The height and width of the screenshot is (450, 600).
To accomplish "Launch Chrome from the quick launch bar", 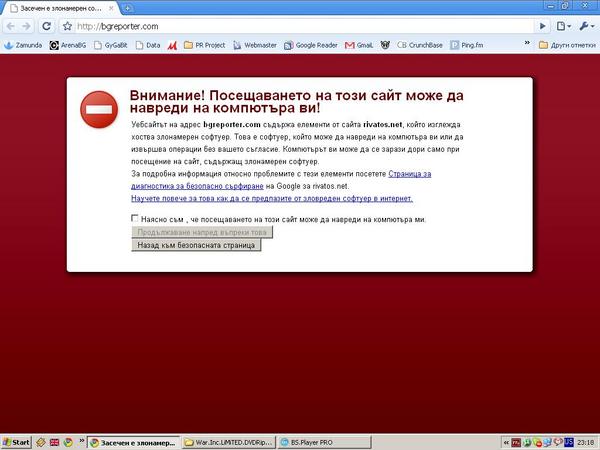I will pyautogui.click(x=68, y=442).
